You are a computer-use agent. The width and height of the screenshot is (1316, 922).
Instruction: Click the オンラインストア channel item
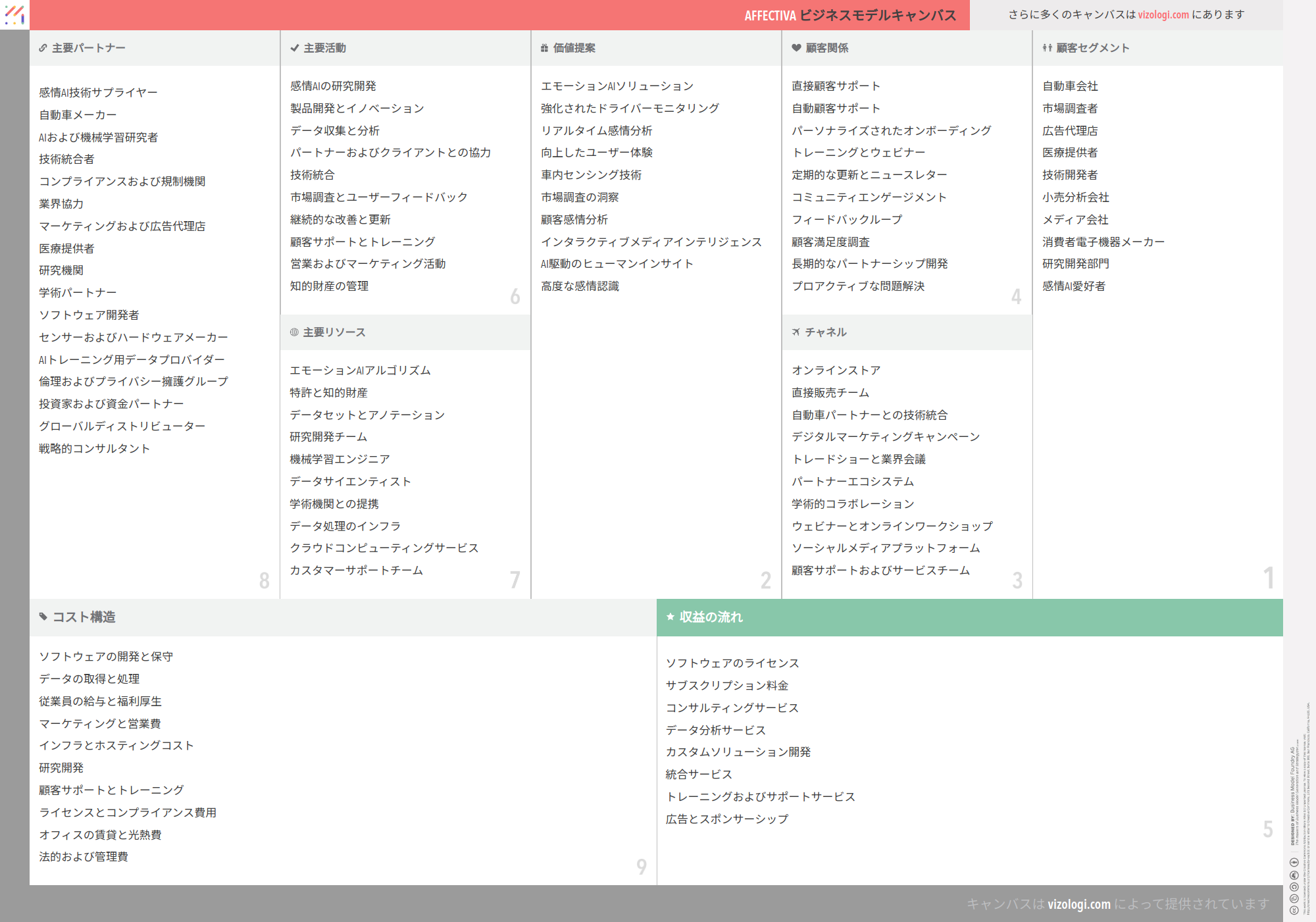pyautogui.click(x=836, y=371)
